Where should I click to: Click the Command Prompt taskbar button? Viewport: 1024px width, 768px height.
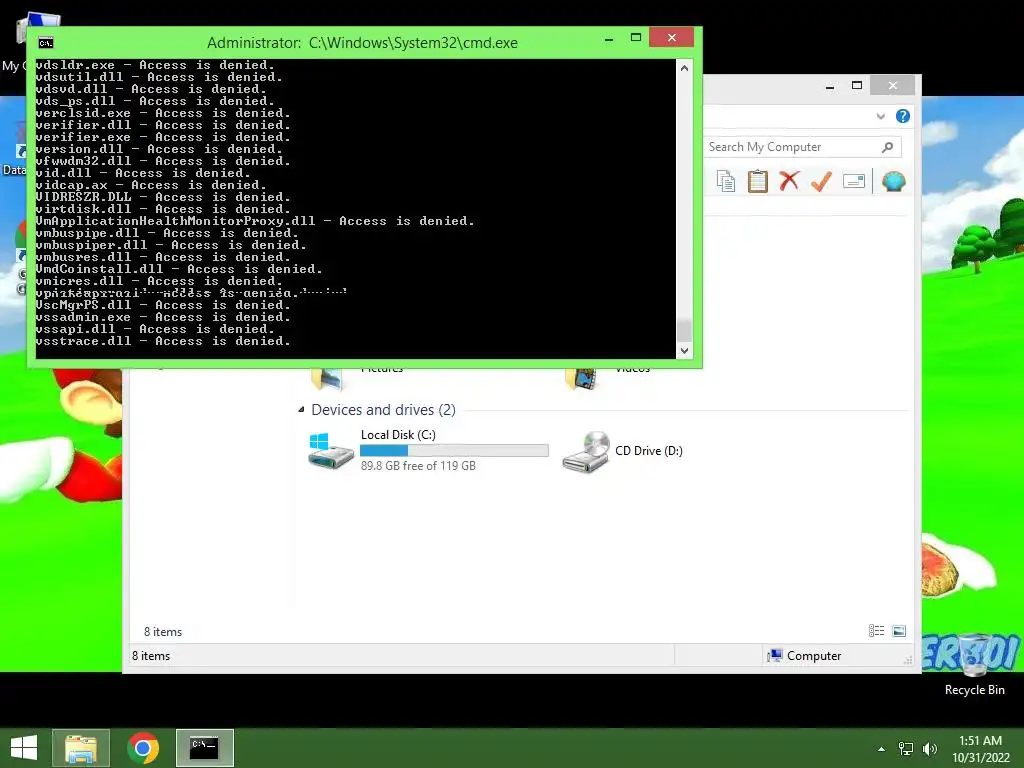click(204, 748)
